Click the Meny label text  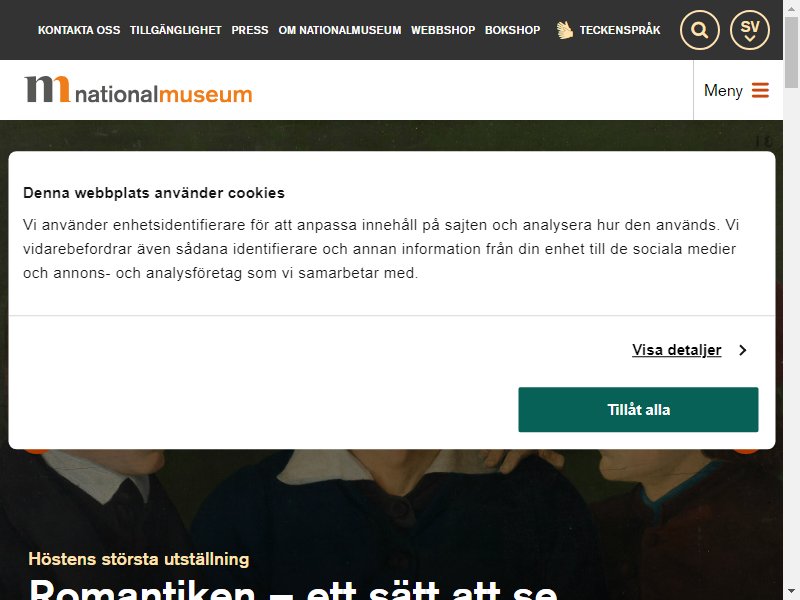point(723,91)
